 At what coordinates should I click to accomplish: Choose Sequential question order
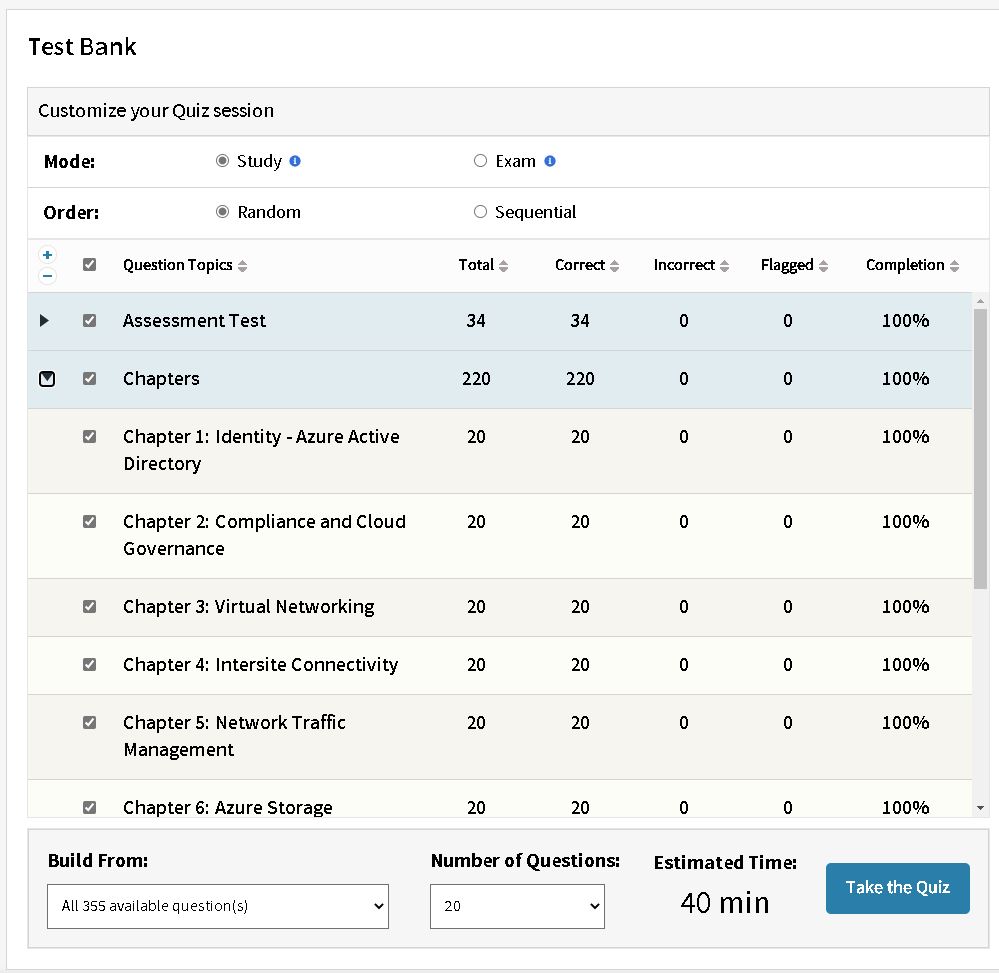tap(480, 212)
